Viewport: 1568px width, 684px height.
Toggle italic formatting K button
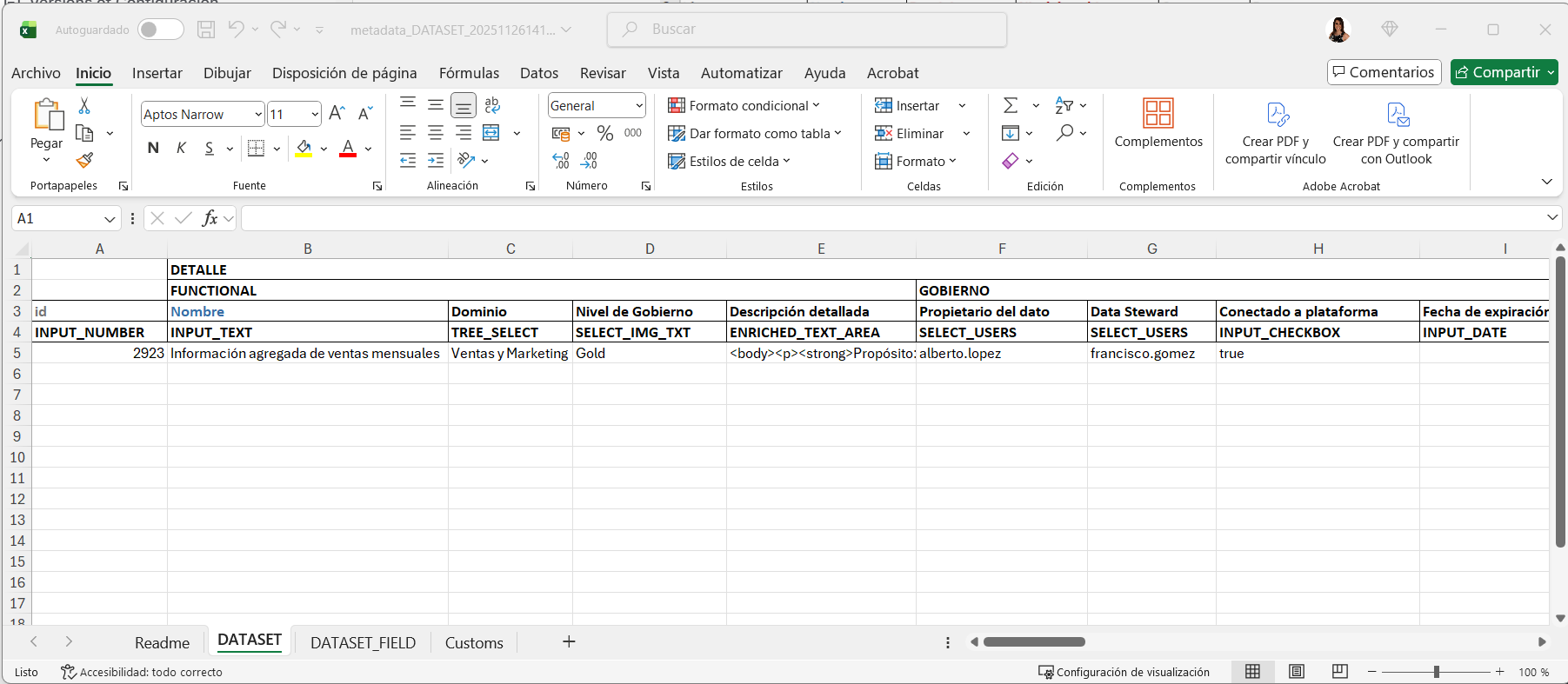[x=181, y=149]
